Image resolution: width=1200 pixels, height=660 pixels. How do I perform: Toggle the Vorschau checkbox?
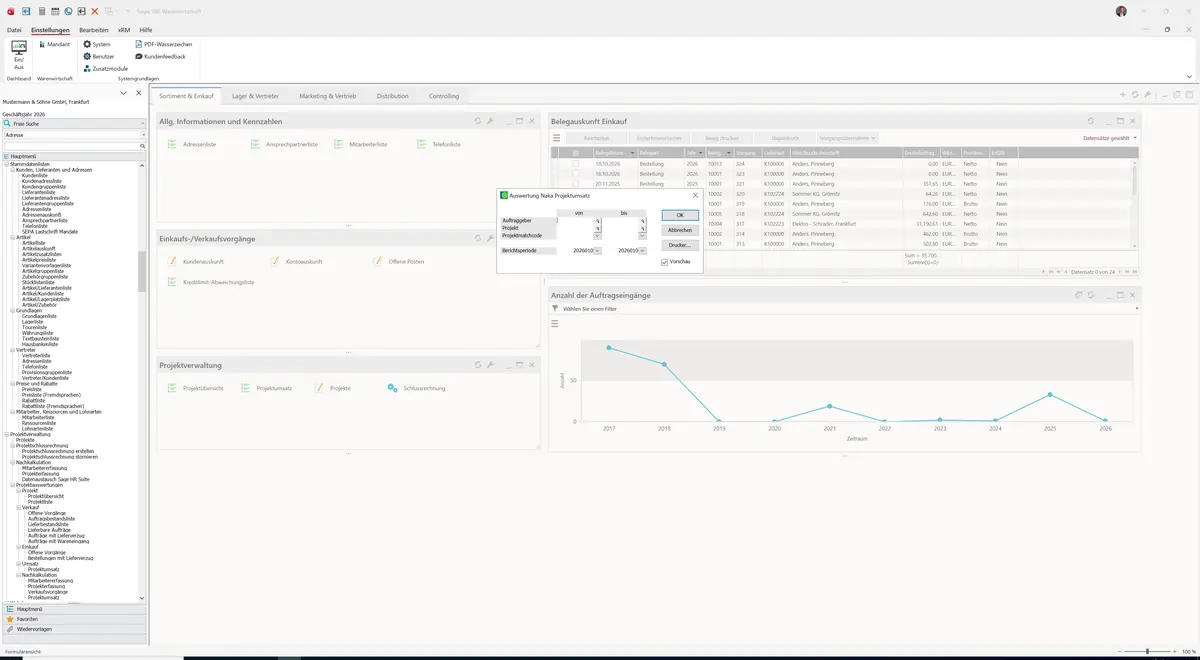pyautogui.click(x=664, y=262)
